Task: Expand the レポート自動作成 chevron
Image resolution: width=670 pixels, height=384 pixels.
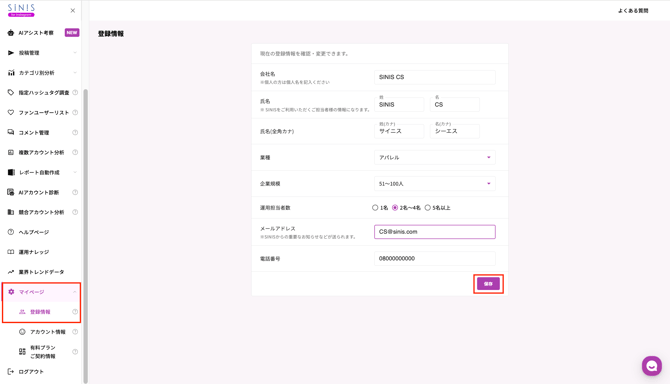Action: coord(75,172)
